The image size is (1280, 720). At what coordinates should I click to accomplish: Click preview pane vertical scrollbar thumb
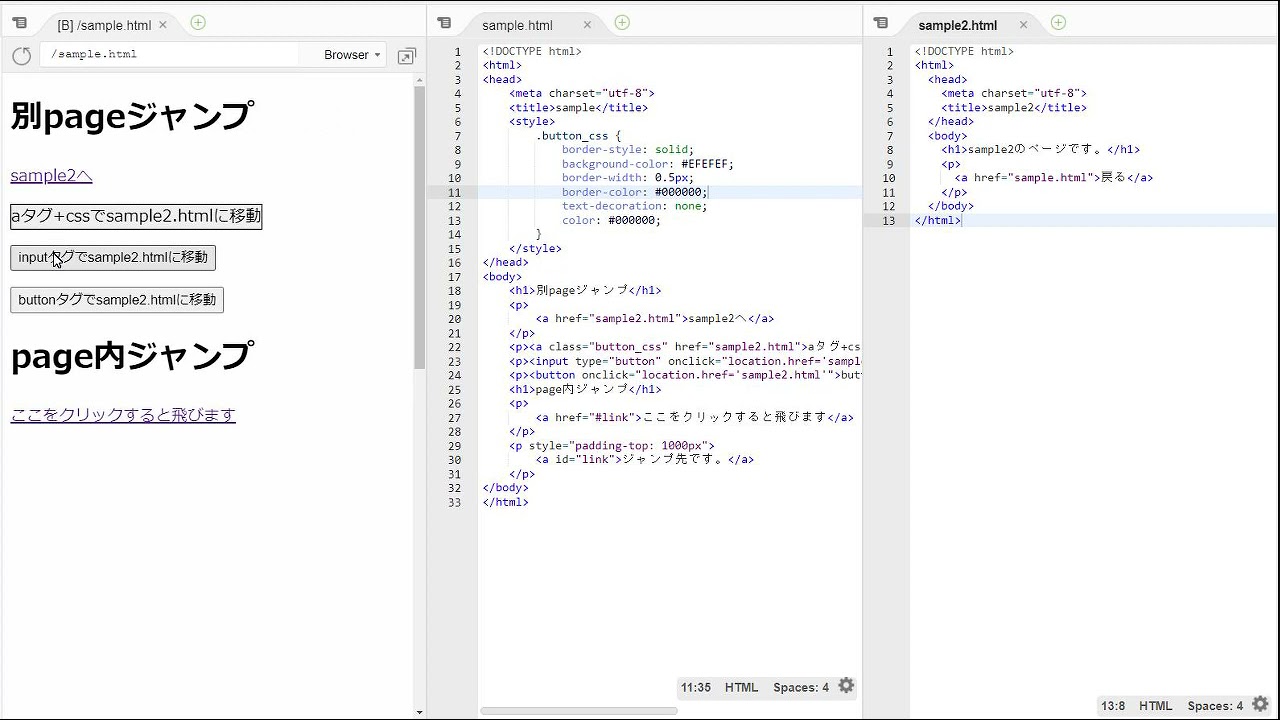(x=420, y=228)
